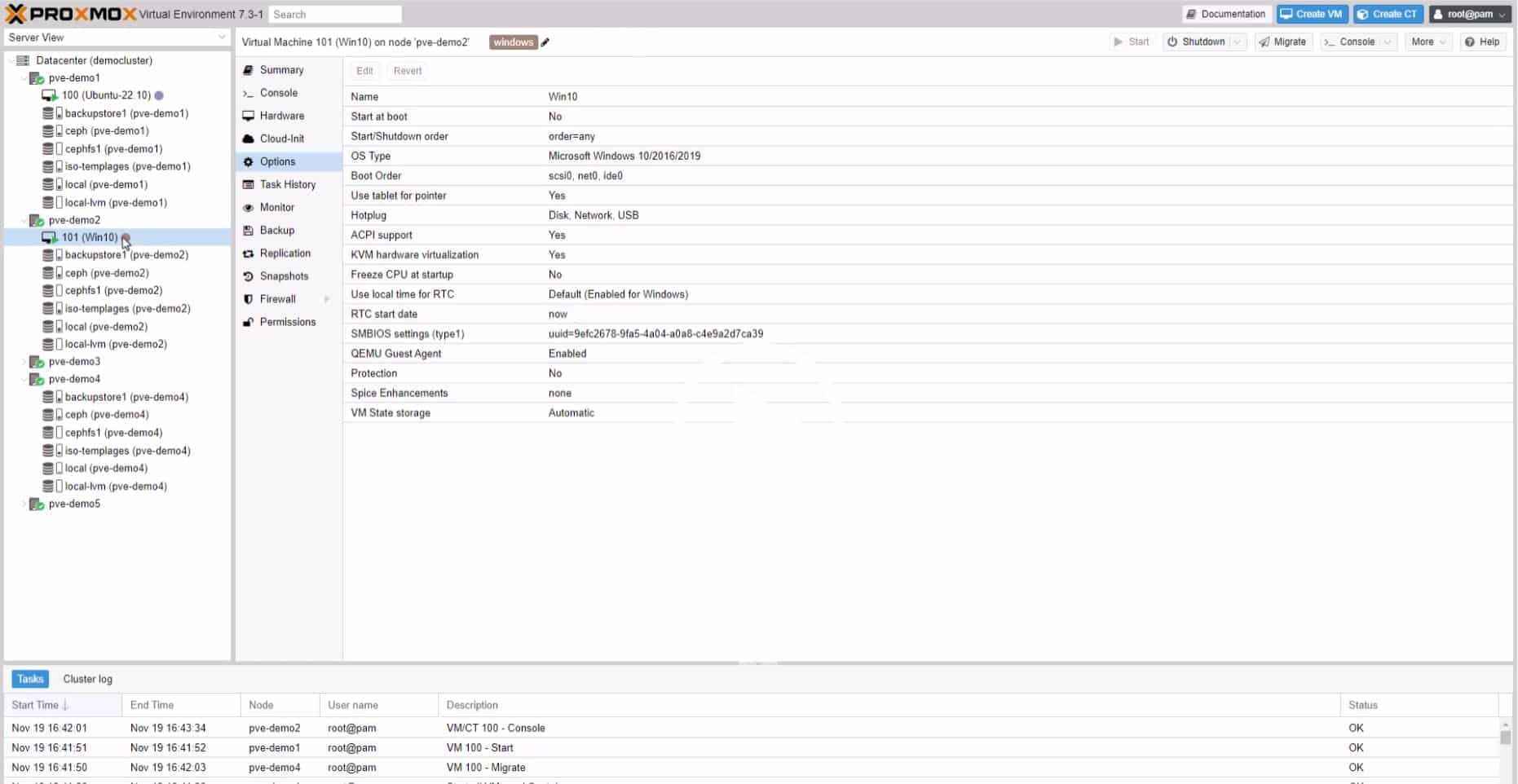Image resolution: width=1518 pixels, height=784 pixels.
Task: Click the ceph (pve-demo1) storage icon
Action: (x=52, y=131)
